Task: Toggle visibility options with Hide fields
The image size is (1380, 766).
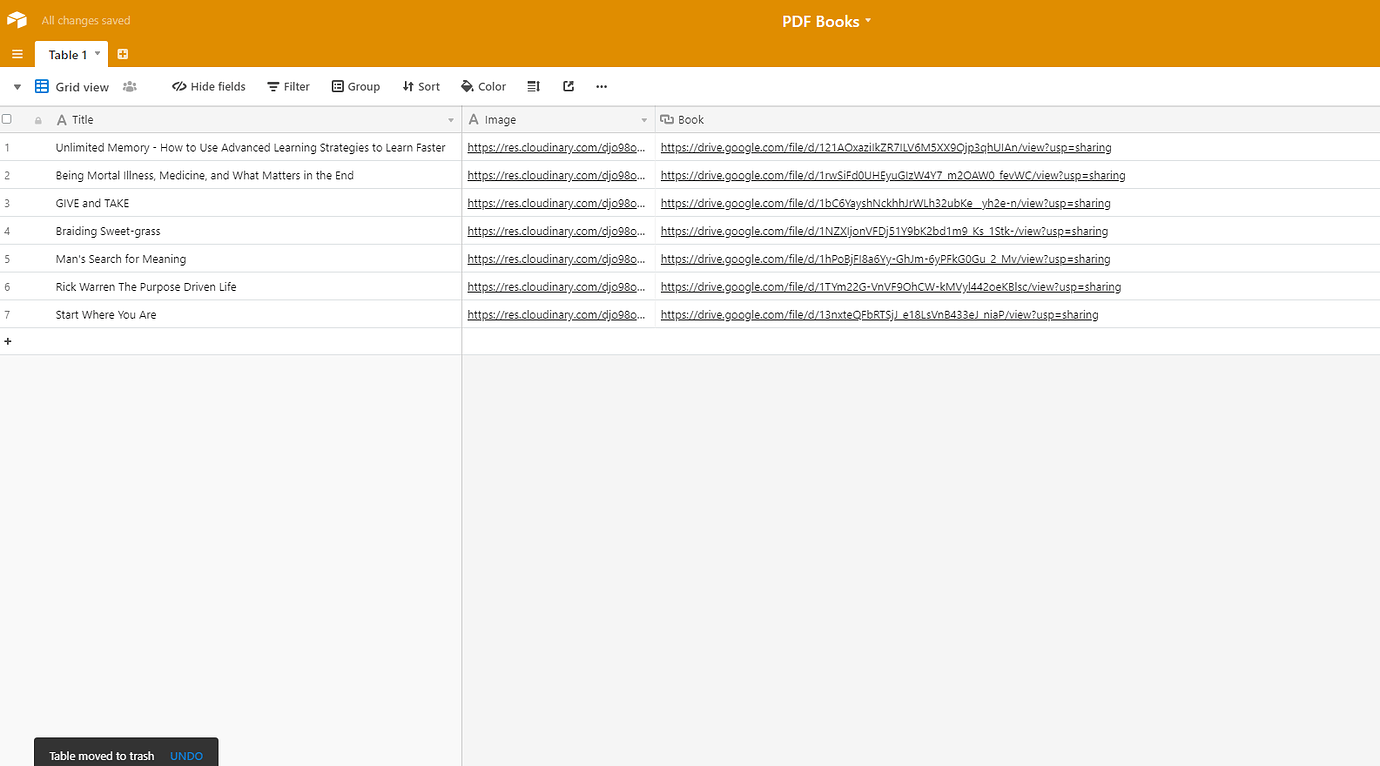Action: [208, 86]
